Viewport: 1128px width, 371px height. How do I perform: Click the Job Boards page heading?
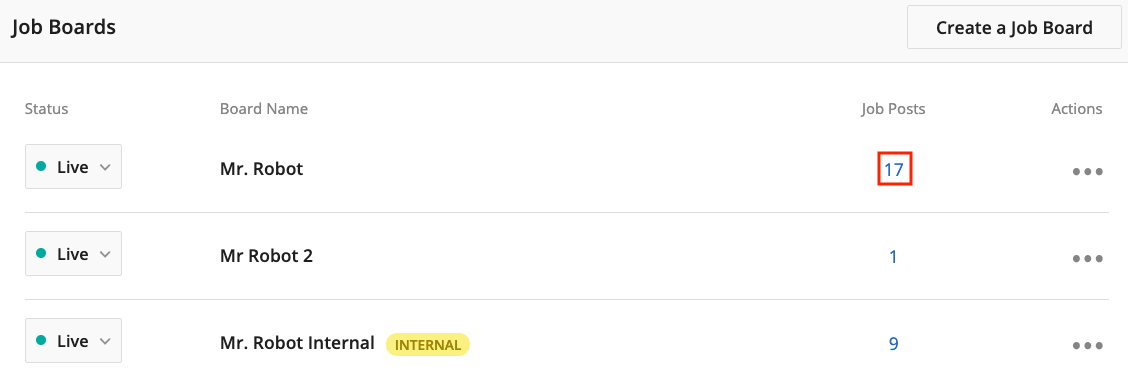click(x=64, y=27)
